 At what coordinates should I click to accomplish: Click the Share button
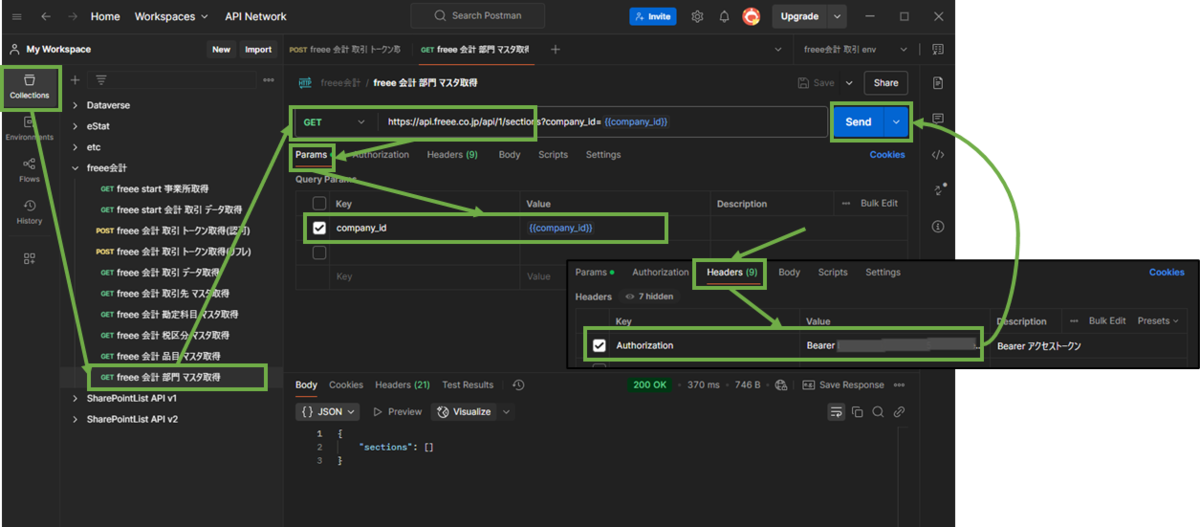point(886,83)
